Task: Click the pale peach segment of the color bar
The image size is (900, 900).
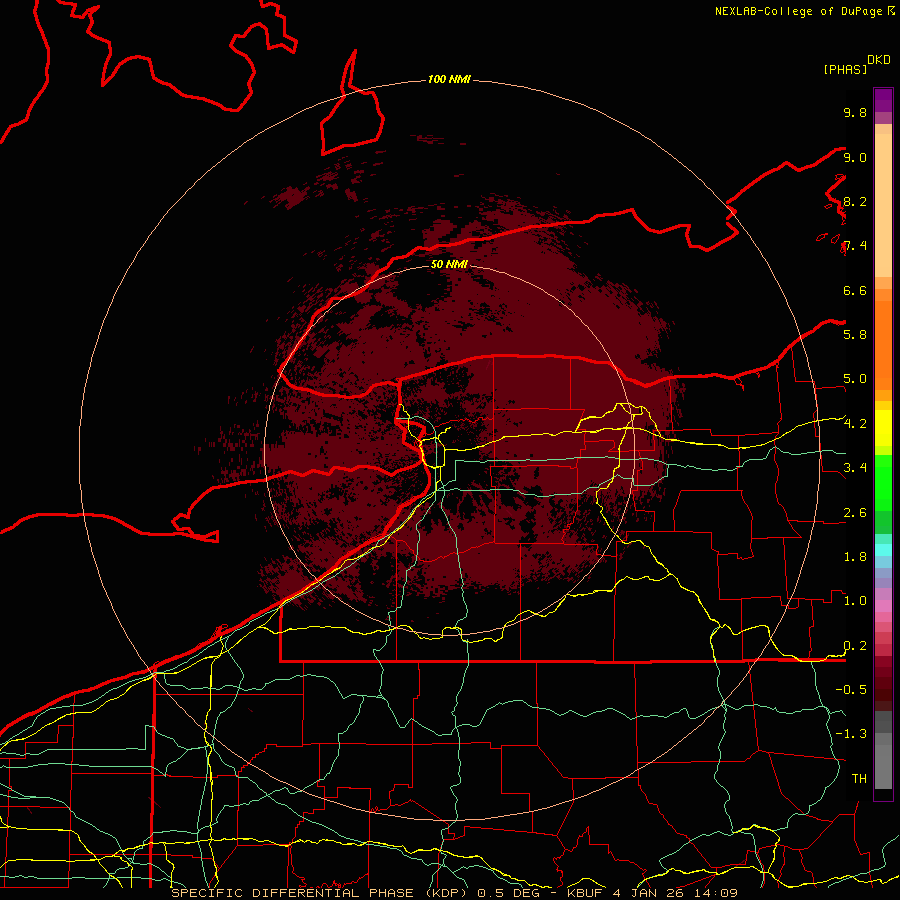Action: tap(883, 207)
